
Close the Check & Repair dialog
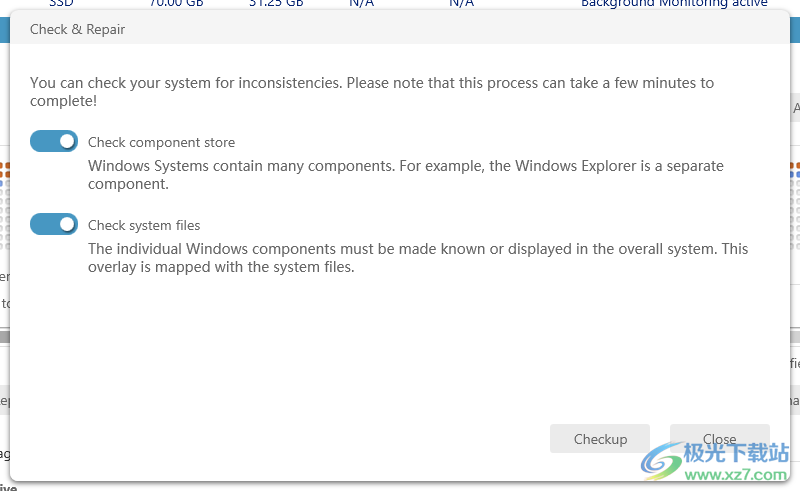719,438
